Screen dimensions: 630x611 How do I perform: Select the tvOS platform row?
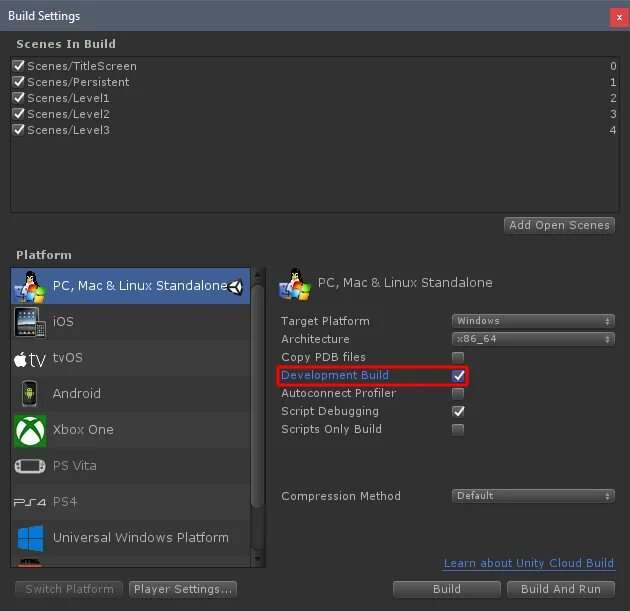tap(131, 358)
